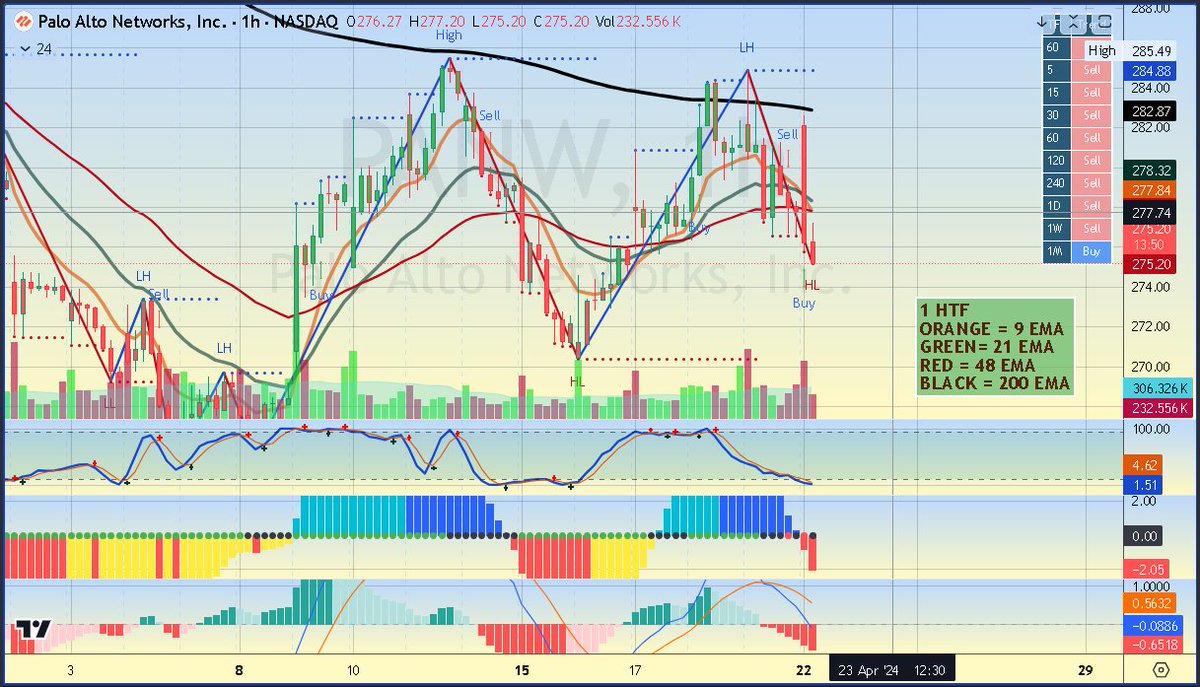Screen dimensions: 1200x687
Task: Click the Palo Alto Networks, Inc. symbol title
Action: [x=134, y=20]
